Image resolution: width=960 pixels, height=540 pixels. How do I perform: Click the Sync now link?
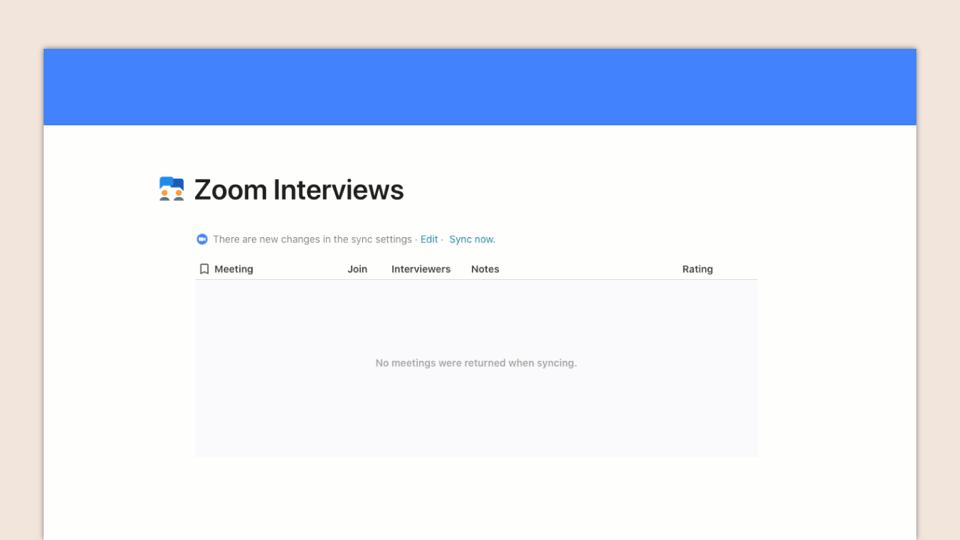click(x=472, y=239)
